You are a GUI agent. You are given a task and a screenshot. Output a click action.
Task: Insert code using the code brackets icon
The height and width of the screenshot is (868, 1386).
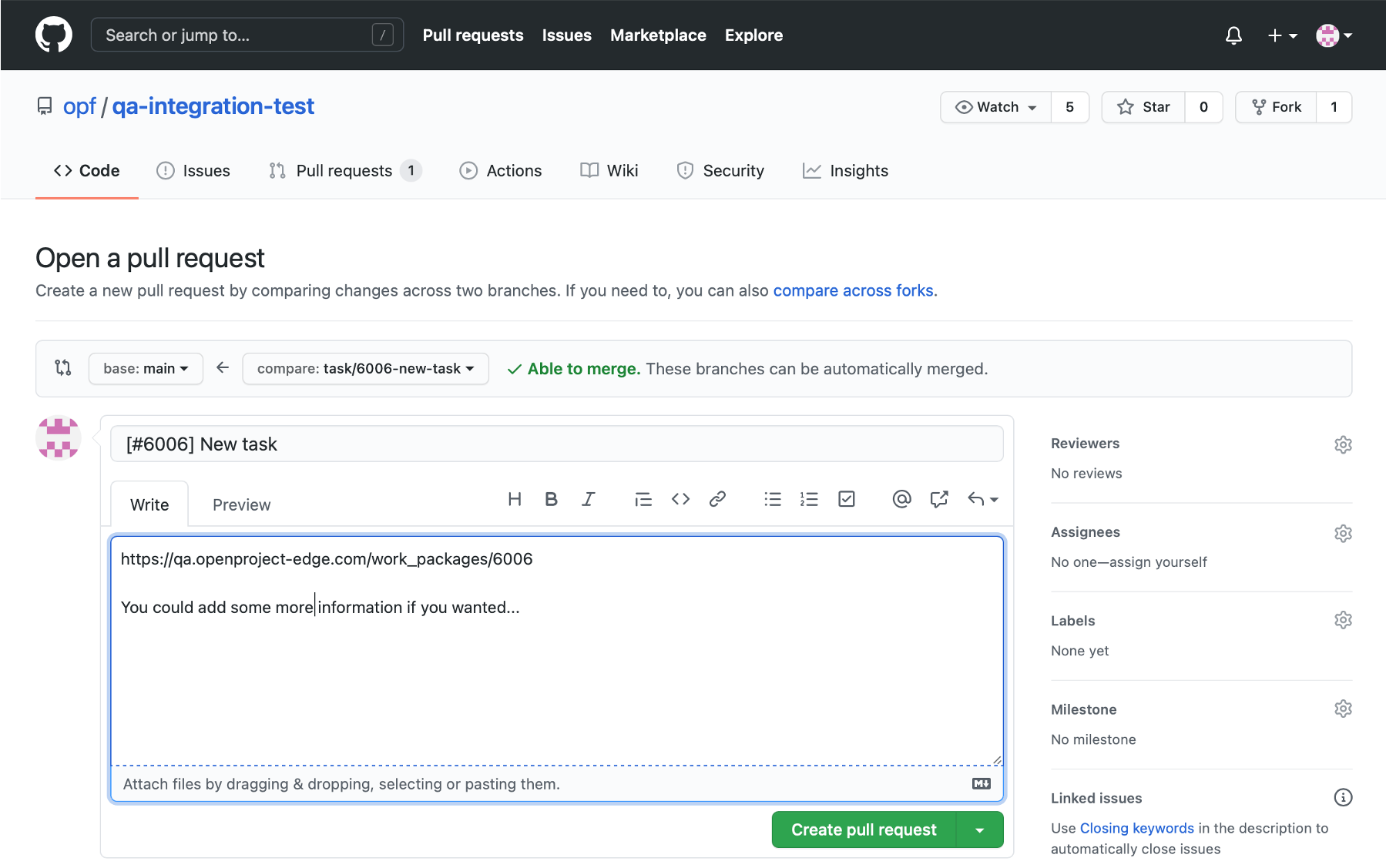(x=680, y=499)
